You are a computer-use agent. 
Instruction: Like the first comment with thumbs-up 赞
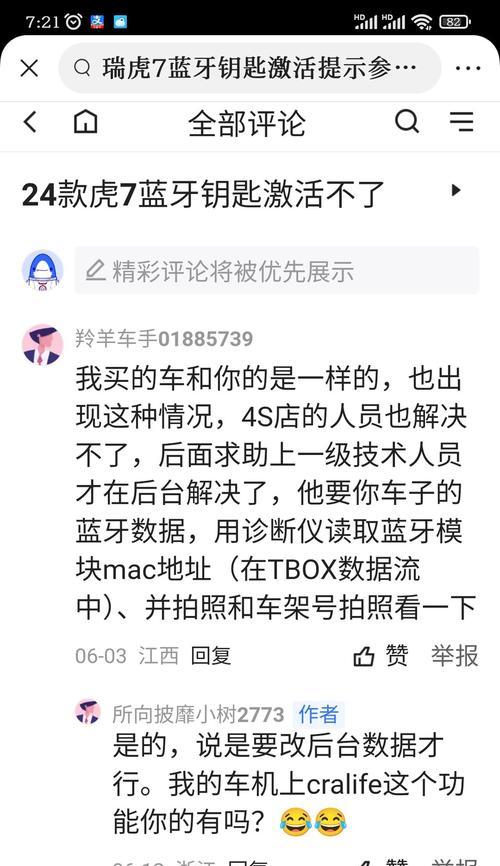click(381, 656)
